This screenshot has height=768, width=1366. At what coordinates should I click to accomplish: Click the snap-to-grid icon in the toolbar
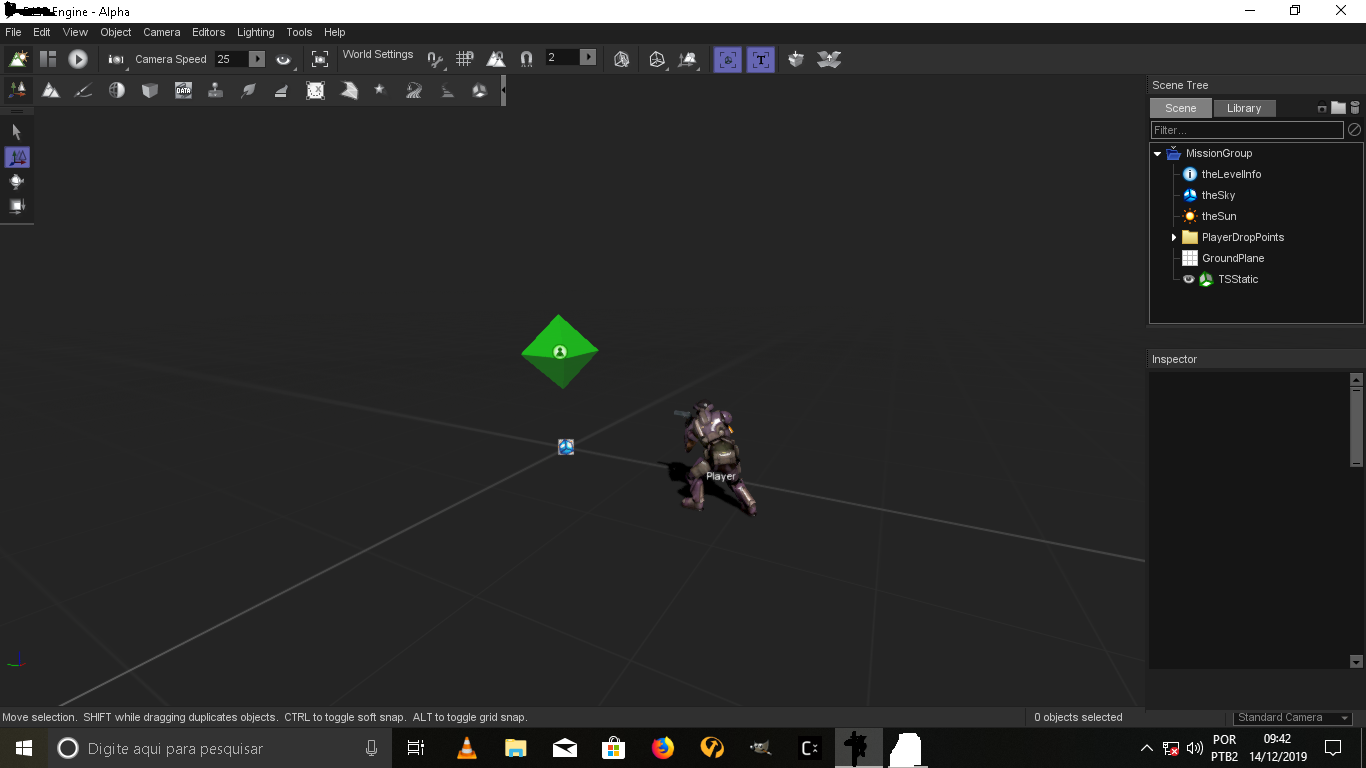[x=464, y=58]
